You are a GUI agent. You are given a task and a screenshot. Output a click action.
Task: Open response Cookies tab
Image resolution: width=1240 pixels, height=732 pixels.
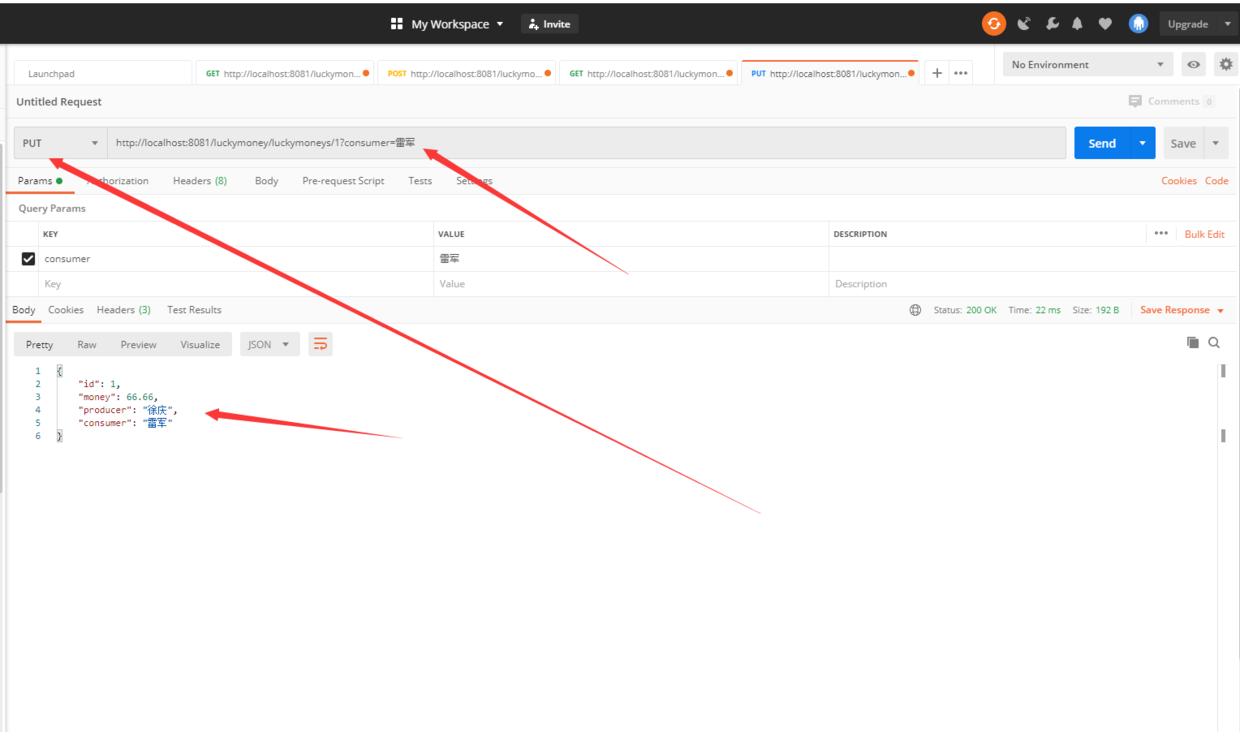tap(66, 310)
